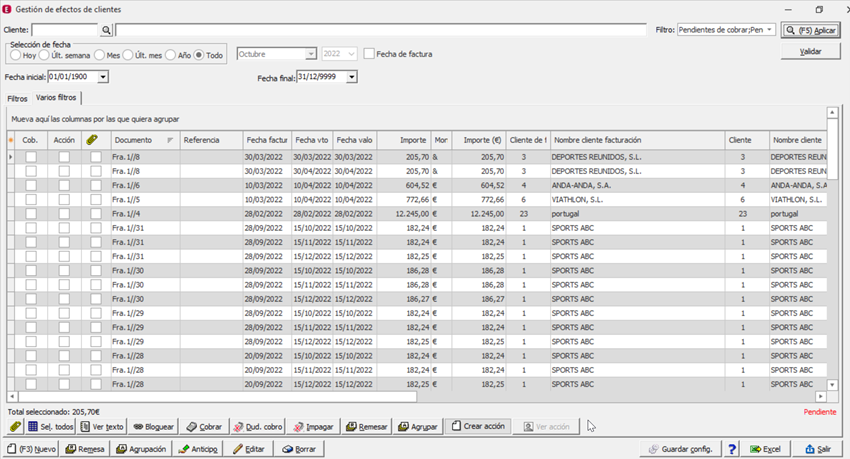The image size is (850, 459).
Task: Switch to the Filtros tab
Action: pos(17,99)
